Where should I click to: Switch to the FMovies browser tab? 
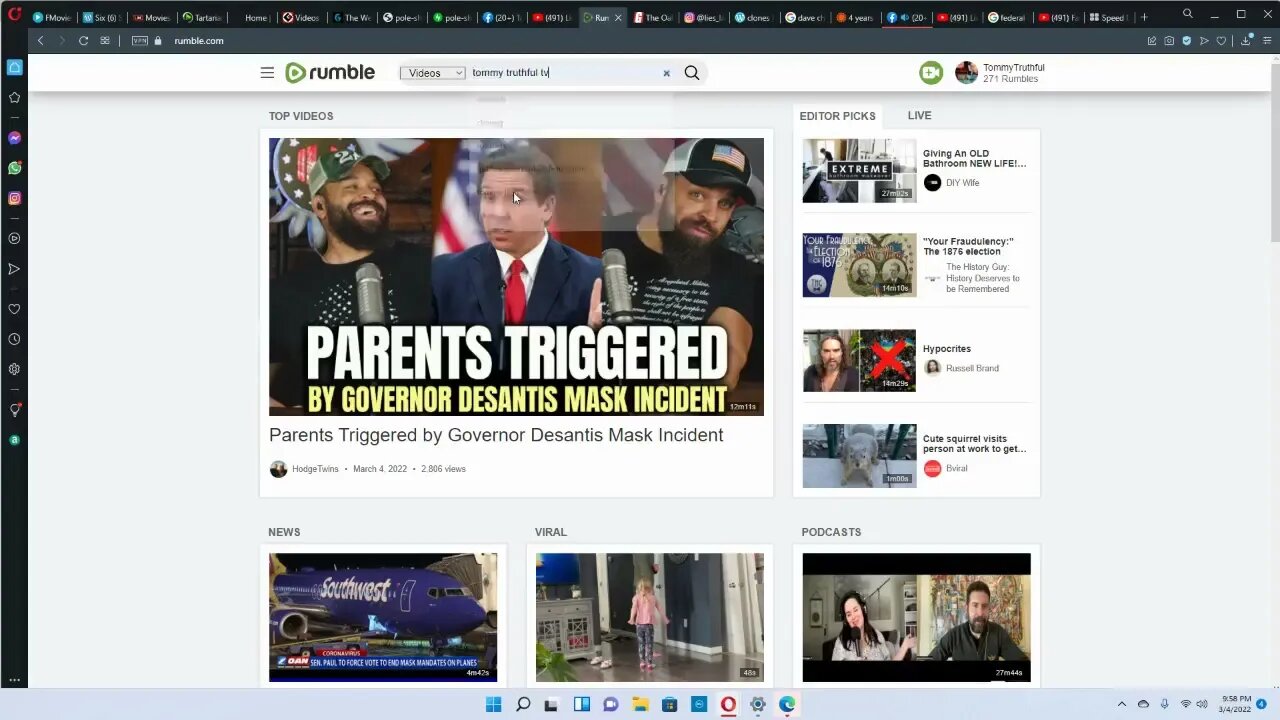52,17
